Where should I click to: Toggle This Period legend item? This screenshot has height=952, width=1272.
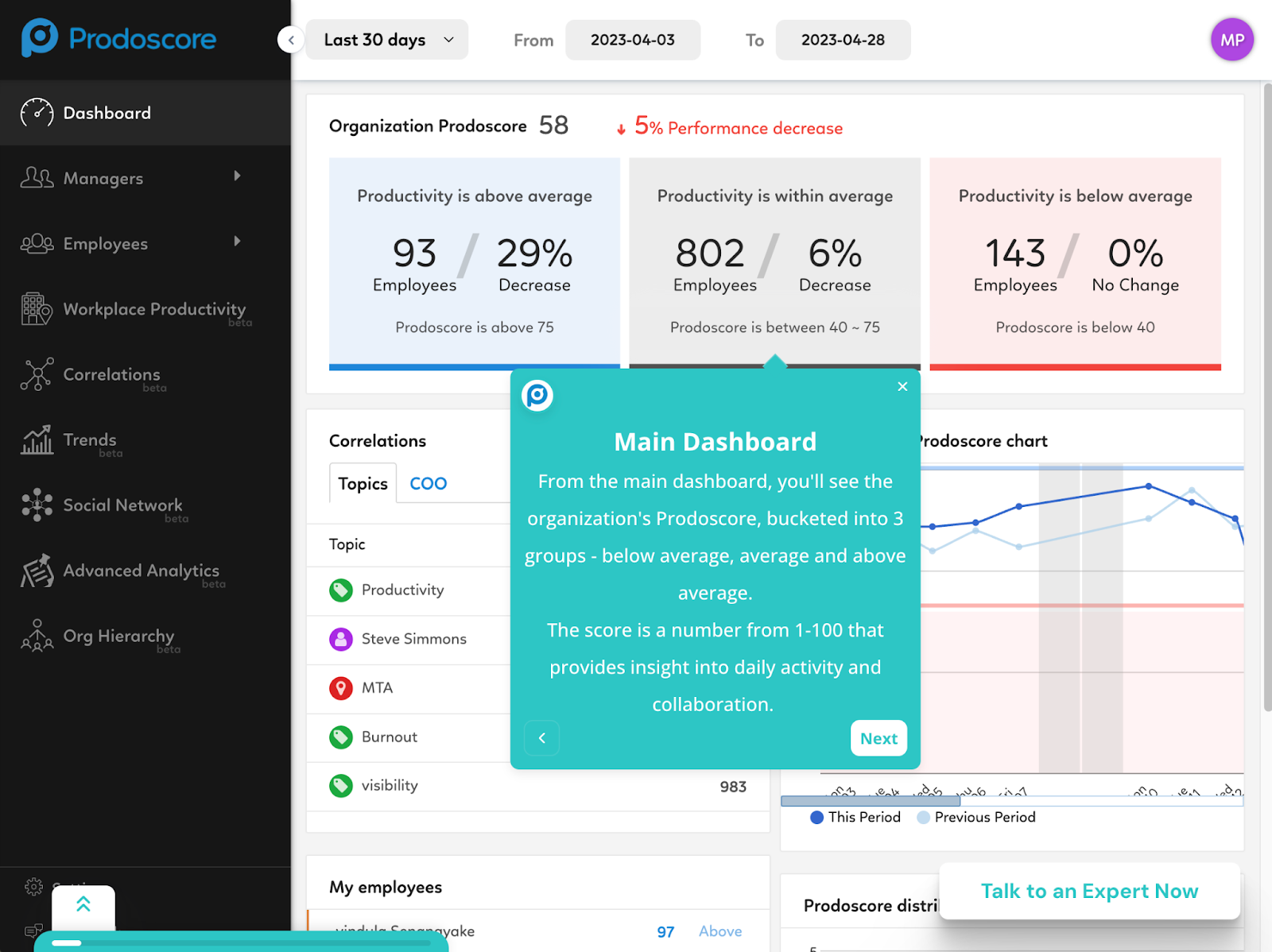tap(855, 817)
